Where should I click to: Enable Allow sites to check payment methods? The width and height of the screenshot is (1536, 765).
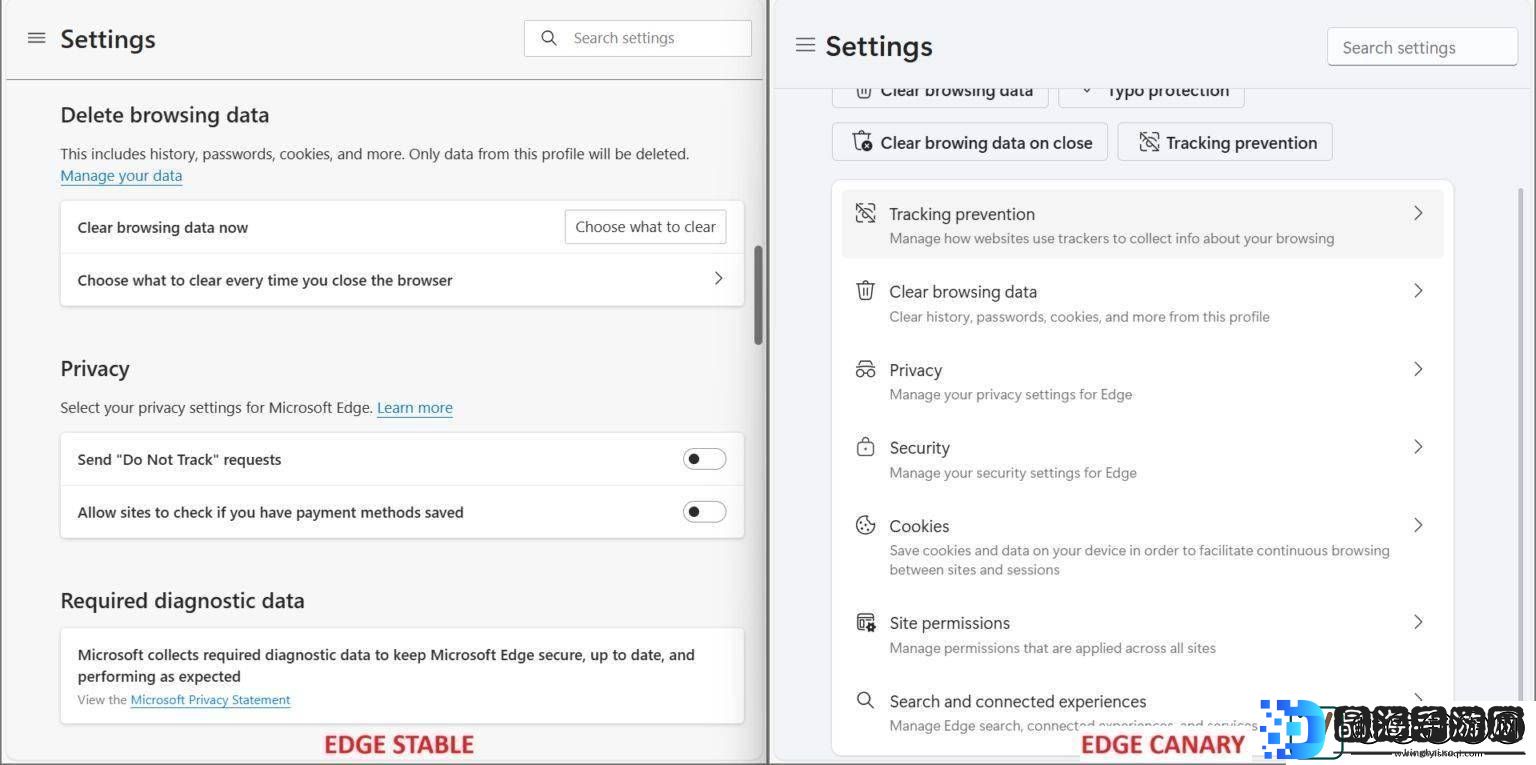704,512
